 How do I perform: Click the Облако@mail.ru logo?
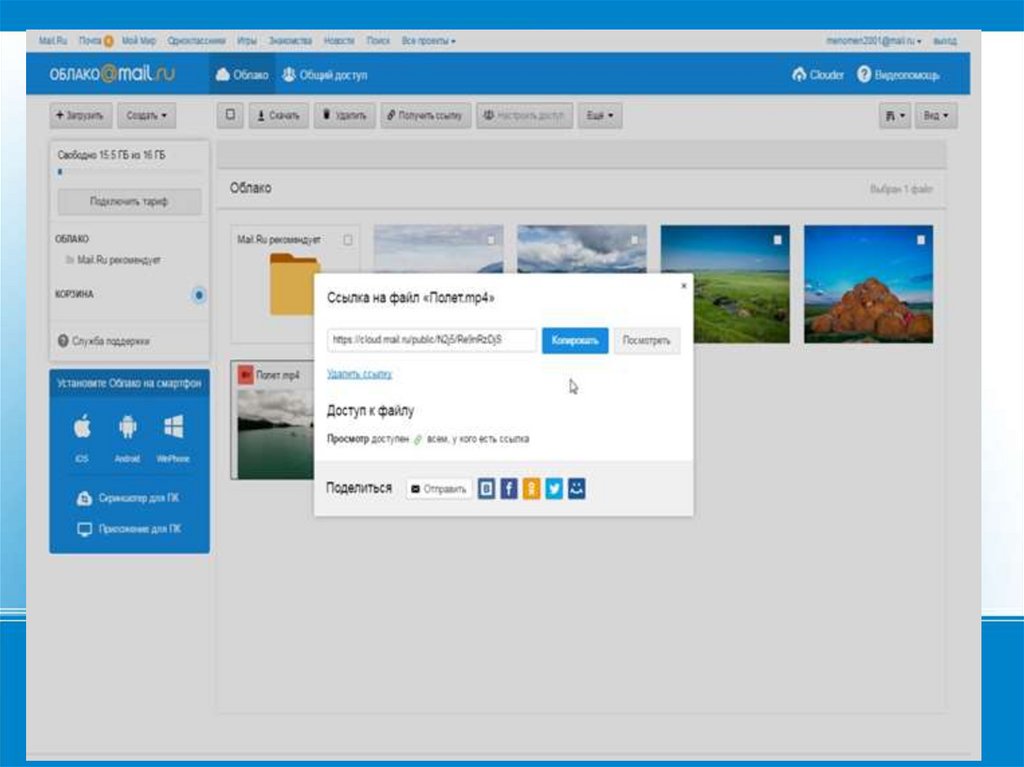(x=112, y=73)
